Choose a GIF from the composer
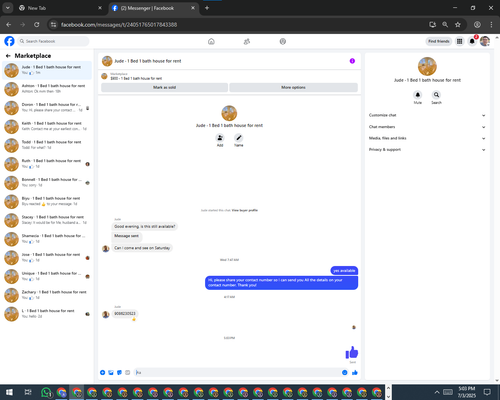This screenshot has height=400, width=500. 127,372
